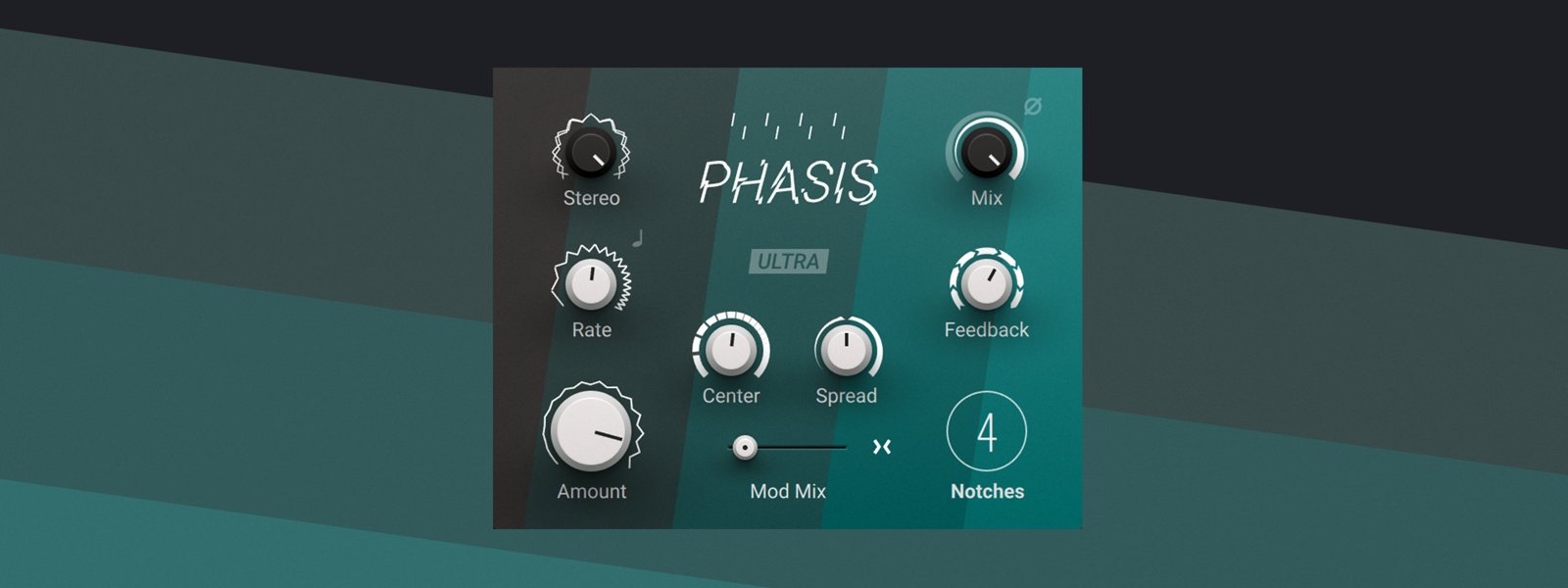Click the crossed arrows icon beside Mod Mix slider
Image resolution: width=1568 pixels, height=588 pixels.
[882, 447]
